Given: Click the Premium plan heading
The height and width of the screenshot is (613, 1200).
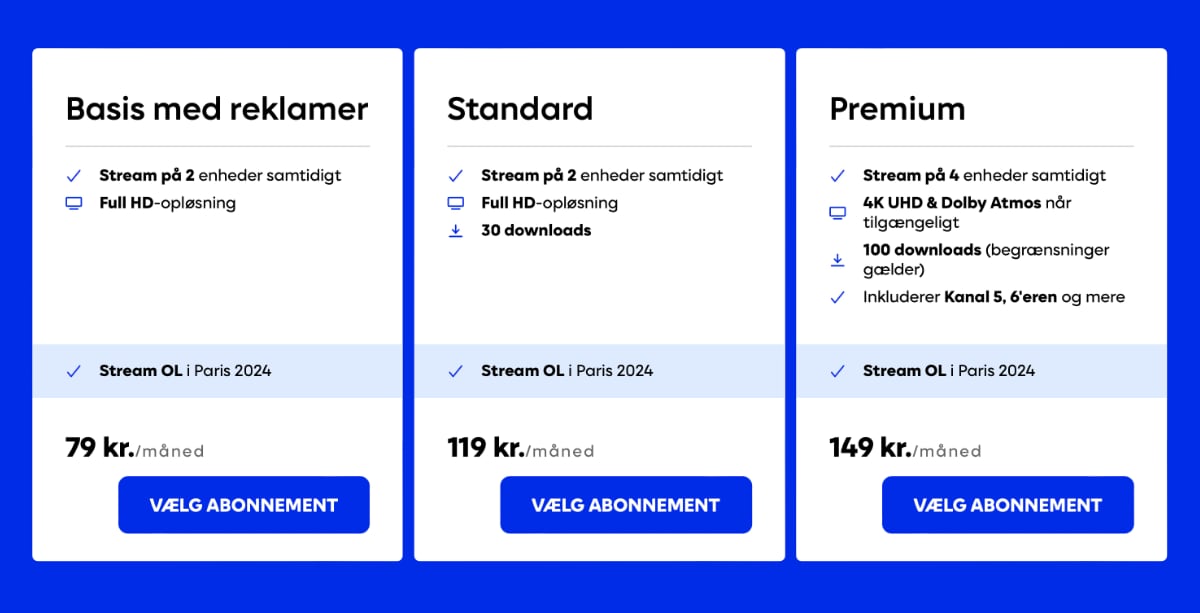Looking at the screenshot, I should pos(897,108).
